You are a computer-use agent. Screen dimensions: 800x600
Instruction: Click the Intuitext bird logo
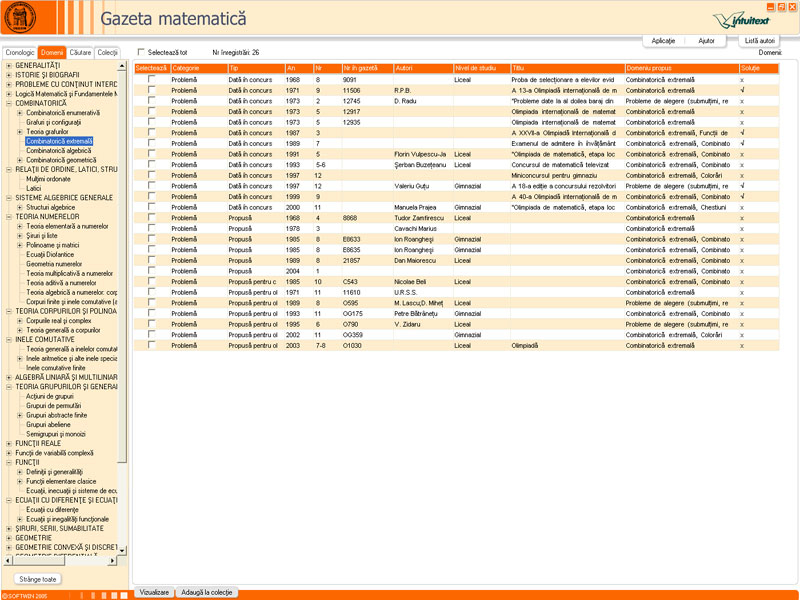pos(742,20)
